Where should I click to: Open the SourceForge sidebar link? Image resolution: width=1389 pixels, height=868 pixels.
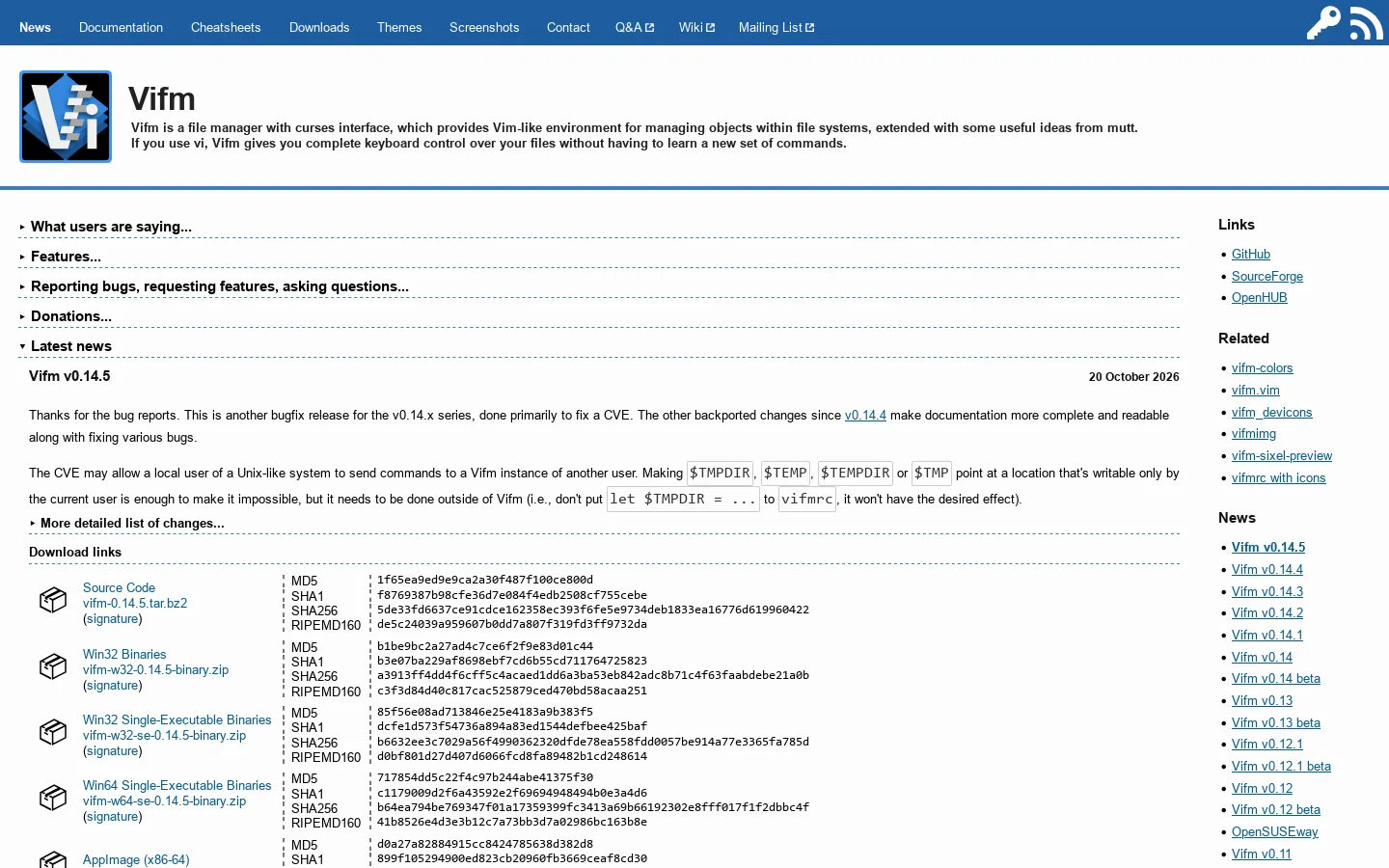pyautogui.click(x=1267, y=276)
